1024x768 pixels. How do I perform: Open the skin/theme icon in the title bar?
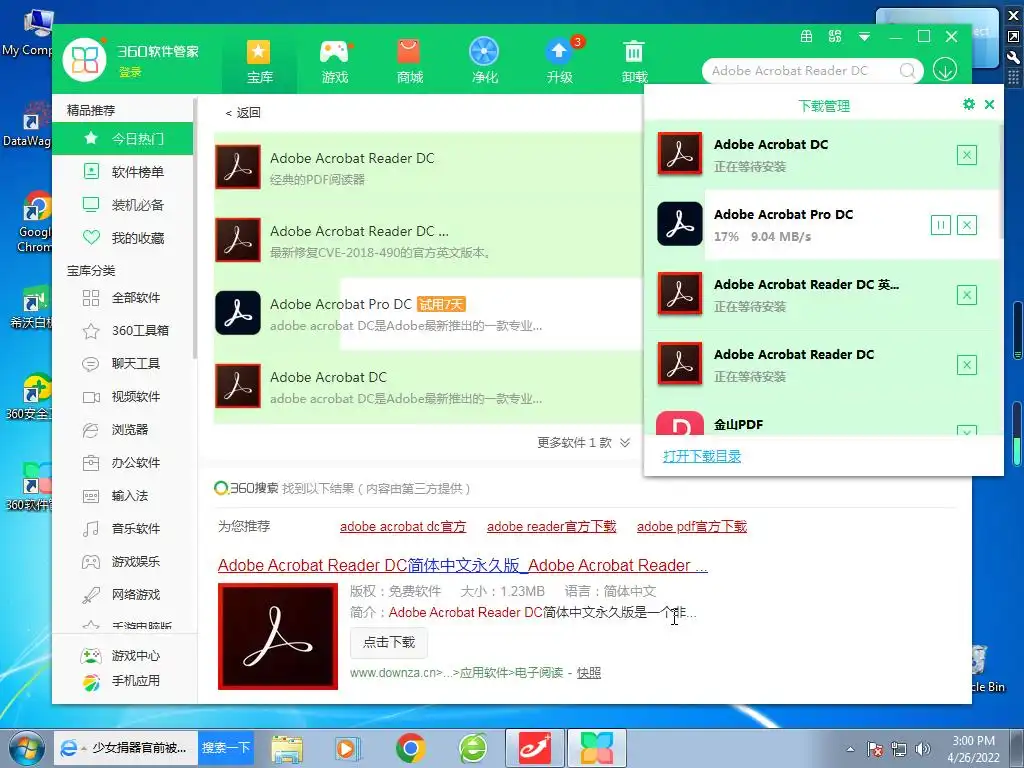[807, 37]
